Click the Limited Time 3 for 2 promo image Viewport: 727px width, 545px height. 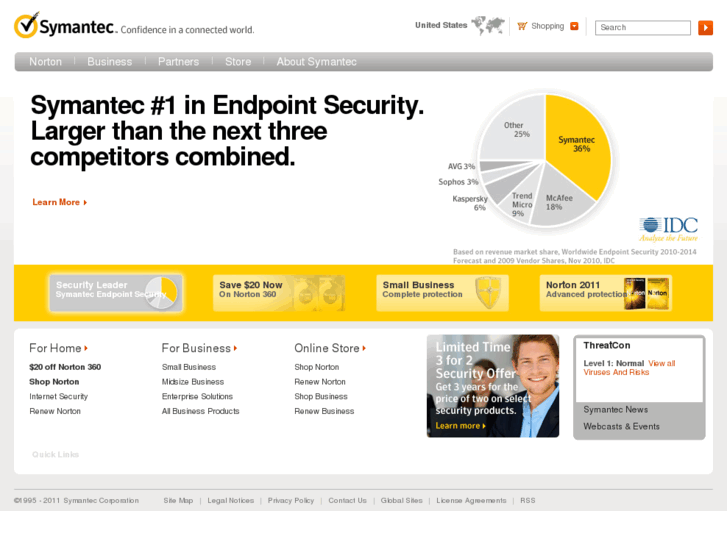tap(493, 386)
